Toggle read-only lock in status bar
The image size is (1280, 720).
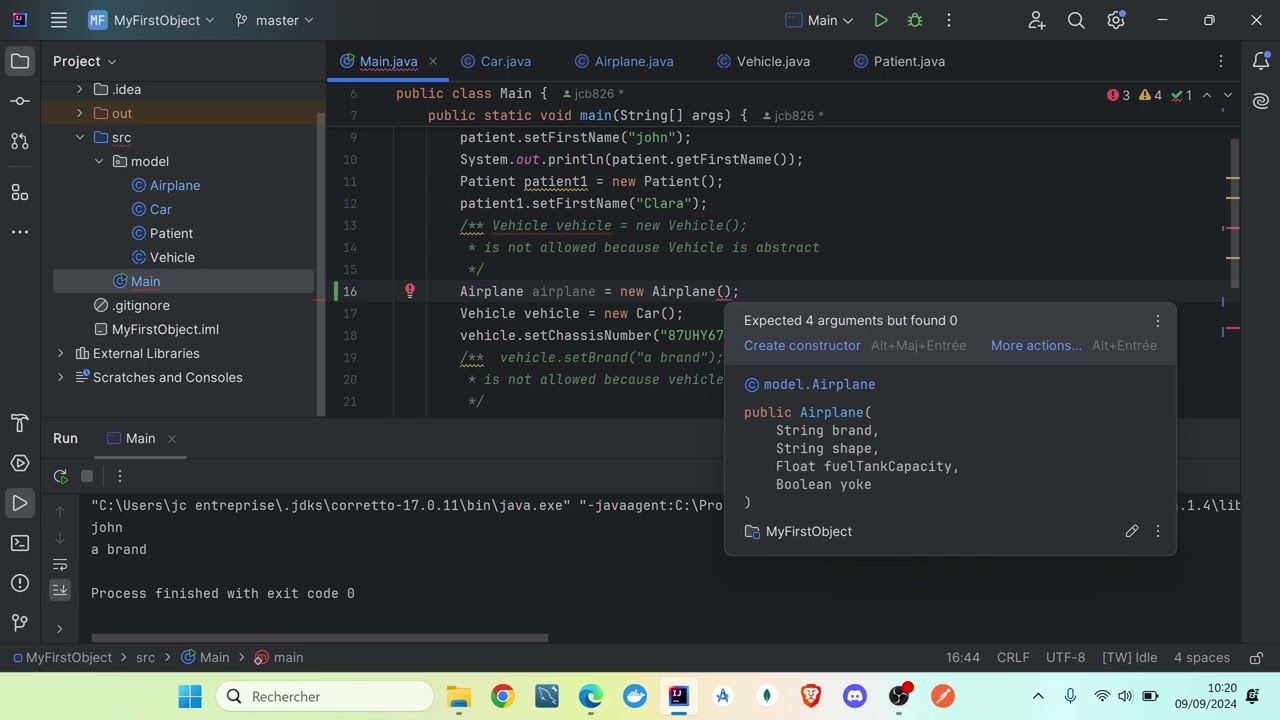[1257, 657]
